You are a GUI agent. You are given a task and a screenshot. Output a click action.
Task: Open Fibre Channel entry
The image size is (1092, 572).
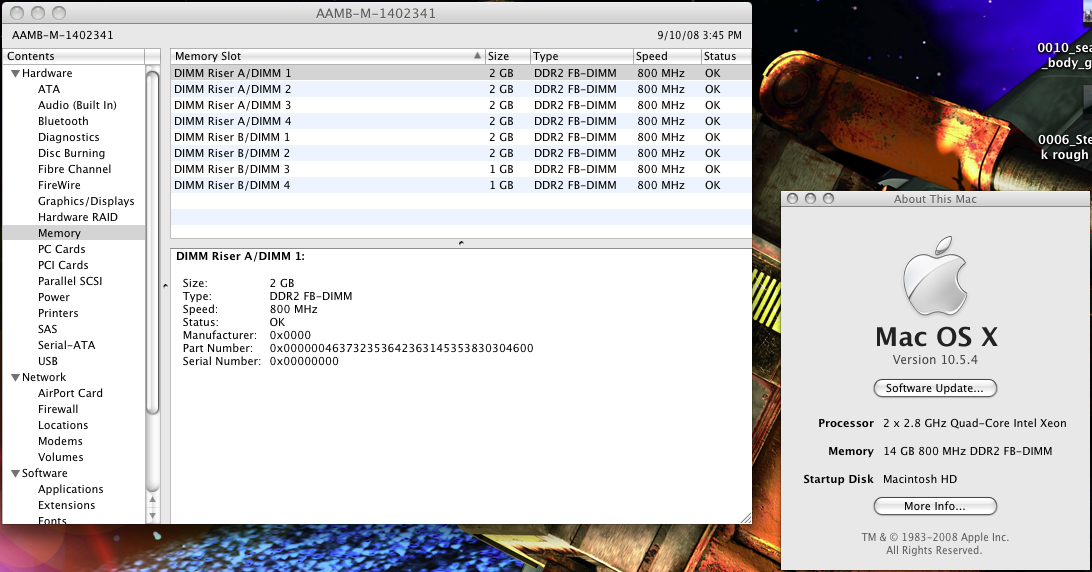pos(75,169)
